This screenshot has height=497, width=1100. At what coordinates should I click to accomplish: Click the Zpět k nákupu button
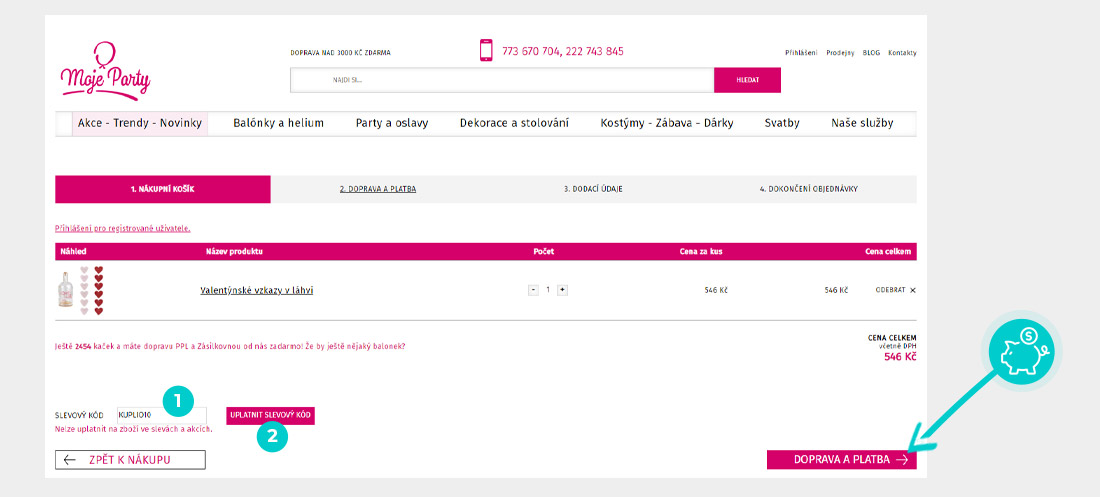click(x=130, y=460)
